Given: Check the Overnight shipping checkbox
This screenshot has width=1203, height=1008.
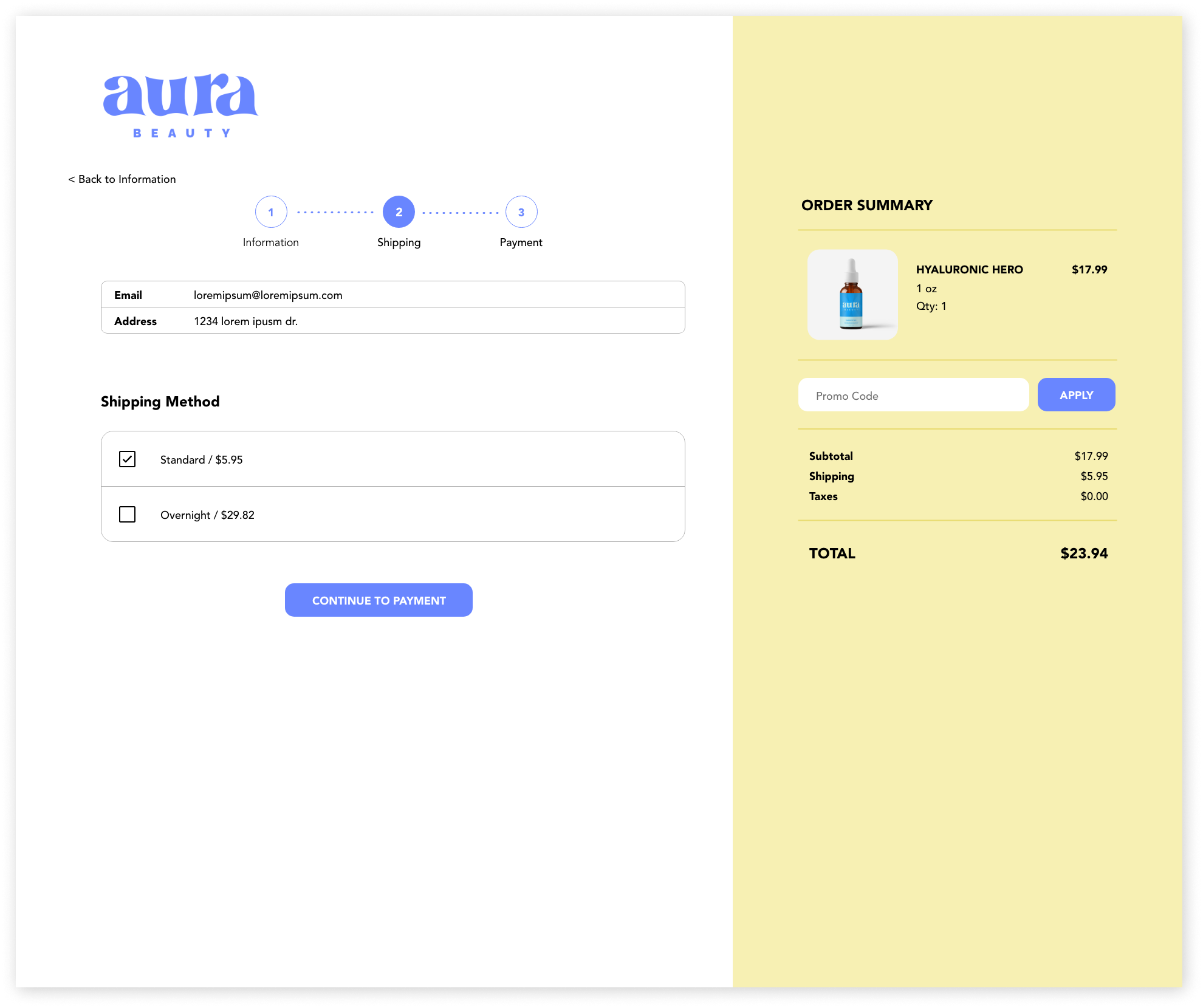Looking at the screenshot, I should point(128,515).
